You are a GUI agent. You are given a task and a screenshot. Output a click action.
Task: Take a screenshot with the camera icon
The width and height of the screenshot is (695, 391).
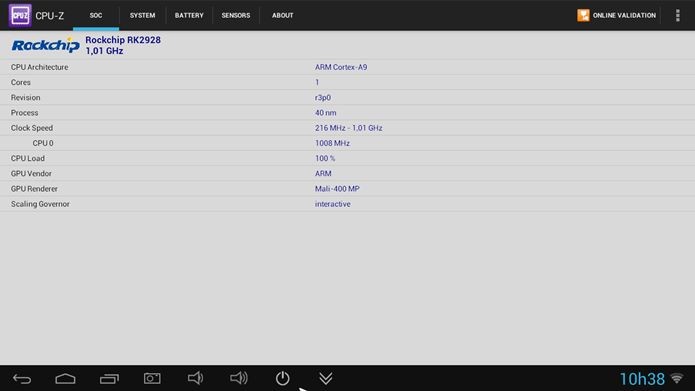[x=152, y=378]
